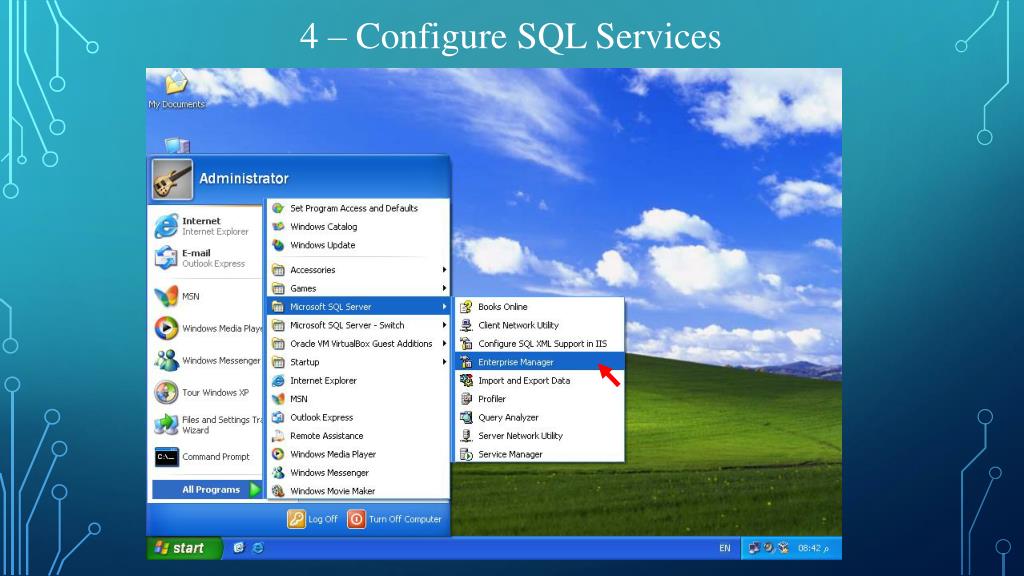Launch Outlook Express from All Programs list
The height and width of the screenshot is (576, 1024).
click(359, 417)
